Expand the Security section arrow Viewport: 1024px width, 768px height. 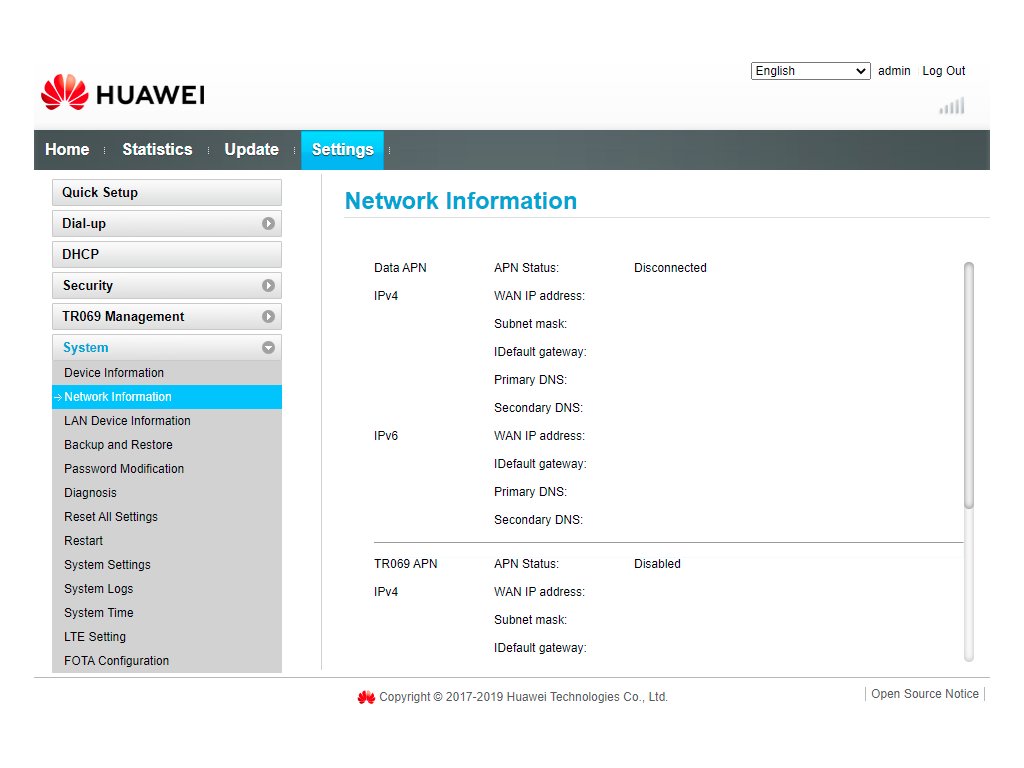268,286
